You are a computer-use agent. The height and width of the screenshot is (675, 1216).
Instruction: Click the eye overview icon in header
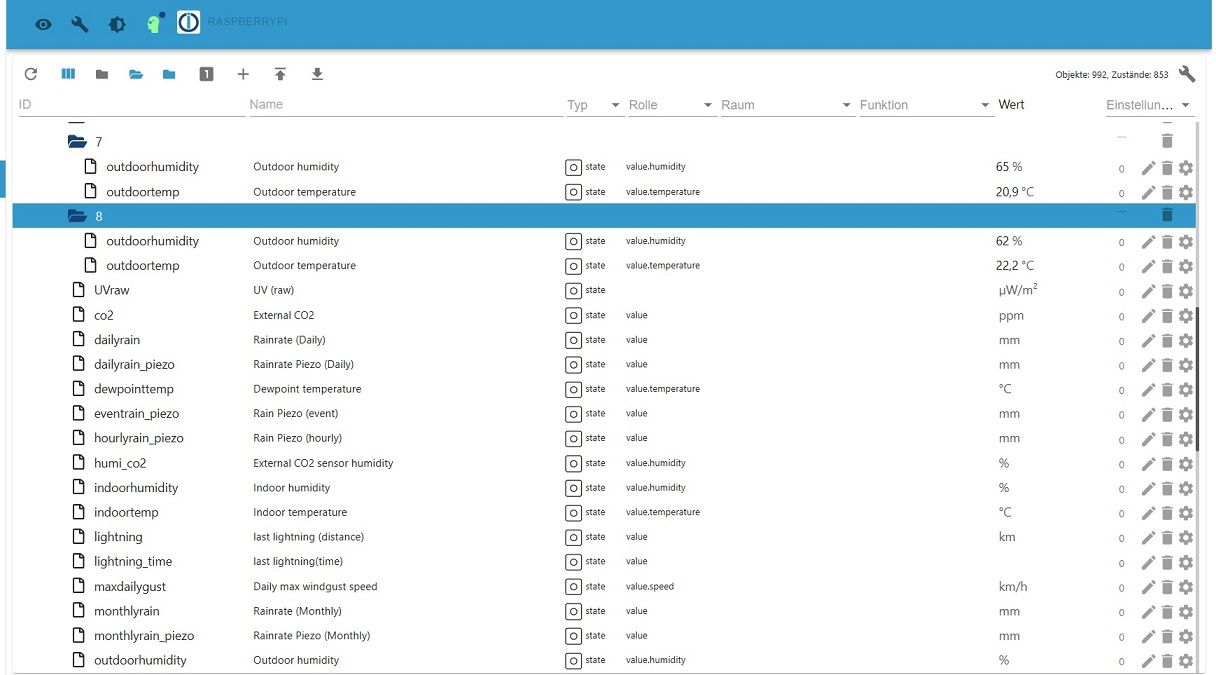tap(43, 24)
